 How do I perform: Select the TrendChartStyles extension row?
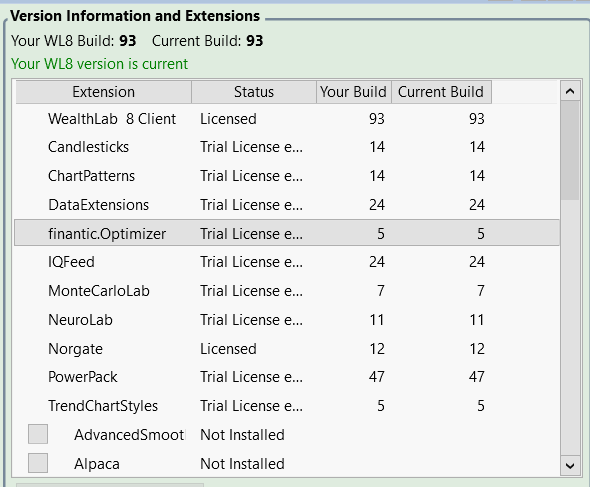(287, 406)
